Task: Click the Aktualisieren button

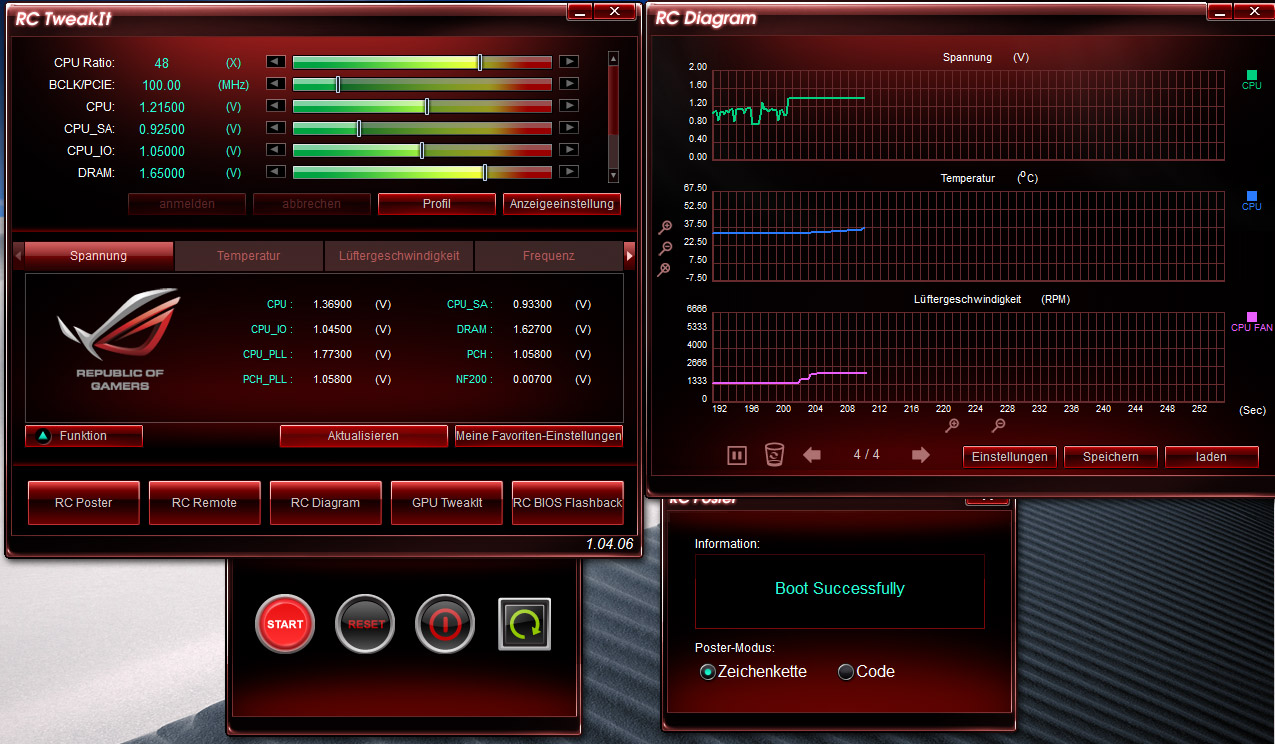Action: coord(364,436)
